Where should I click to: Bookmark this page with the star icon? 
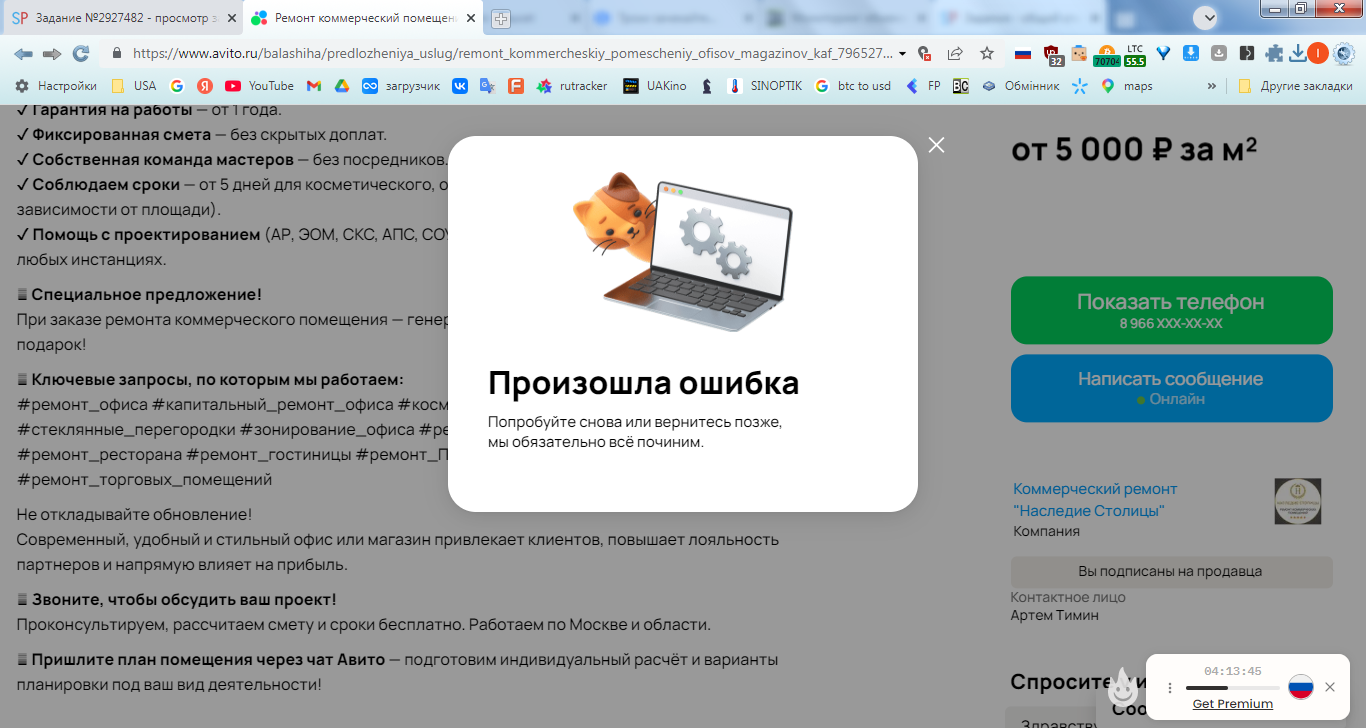[x=987, y=53]
